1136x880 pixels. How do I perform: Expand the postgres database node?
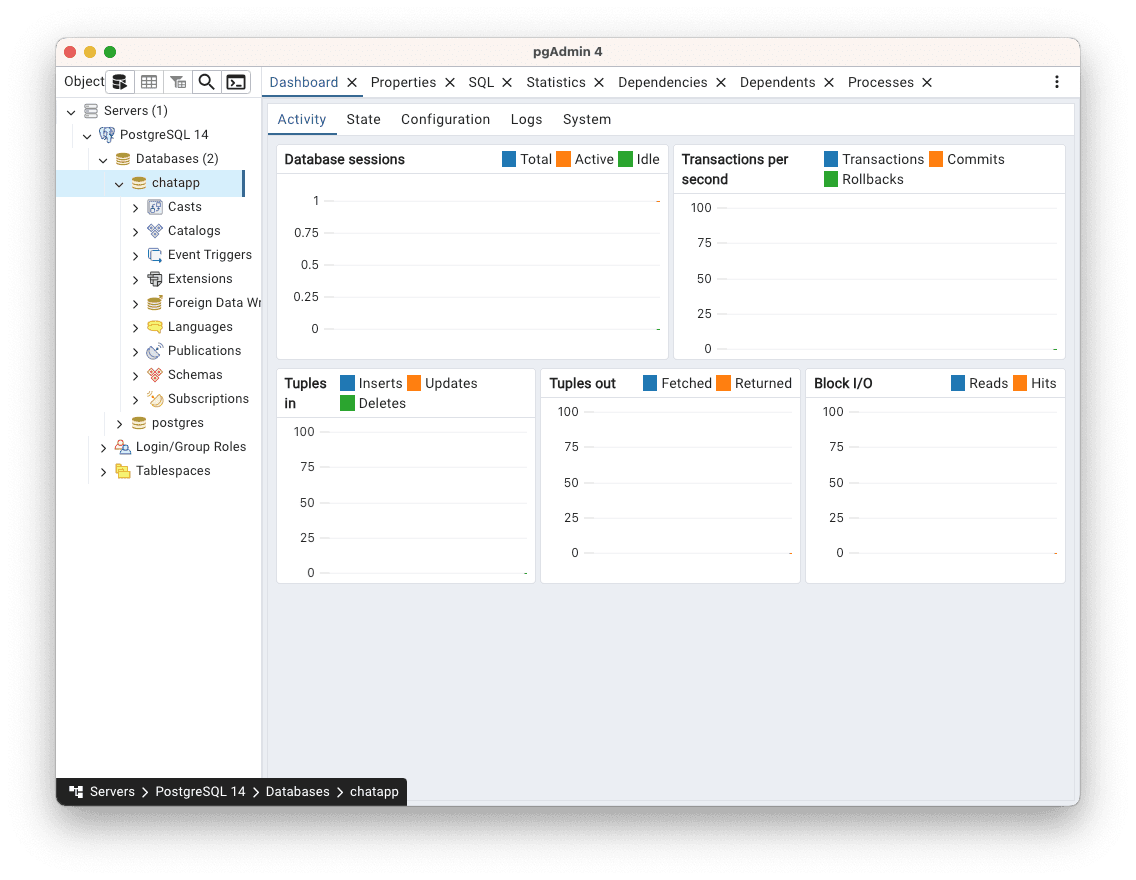[x=120, y=424]
